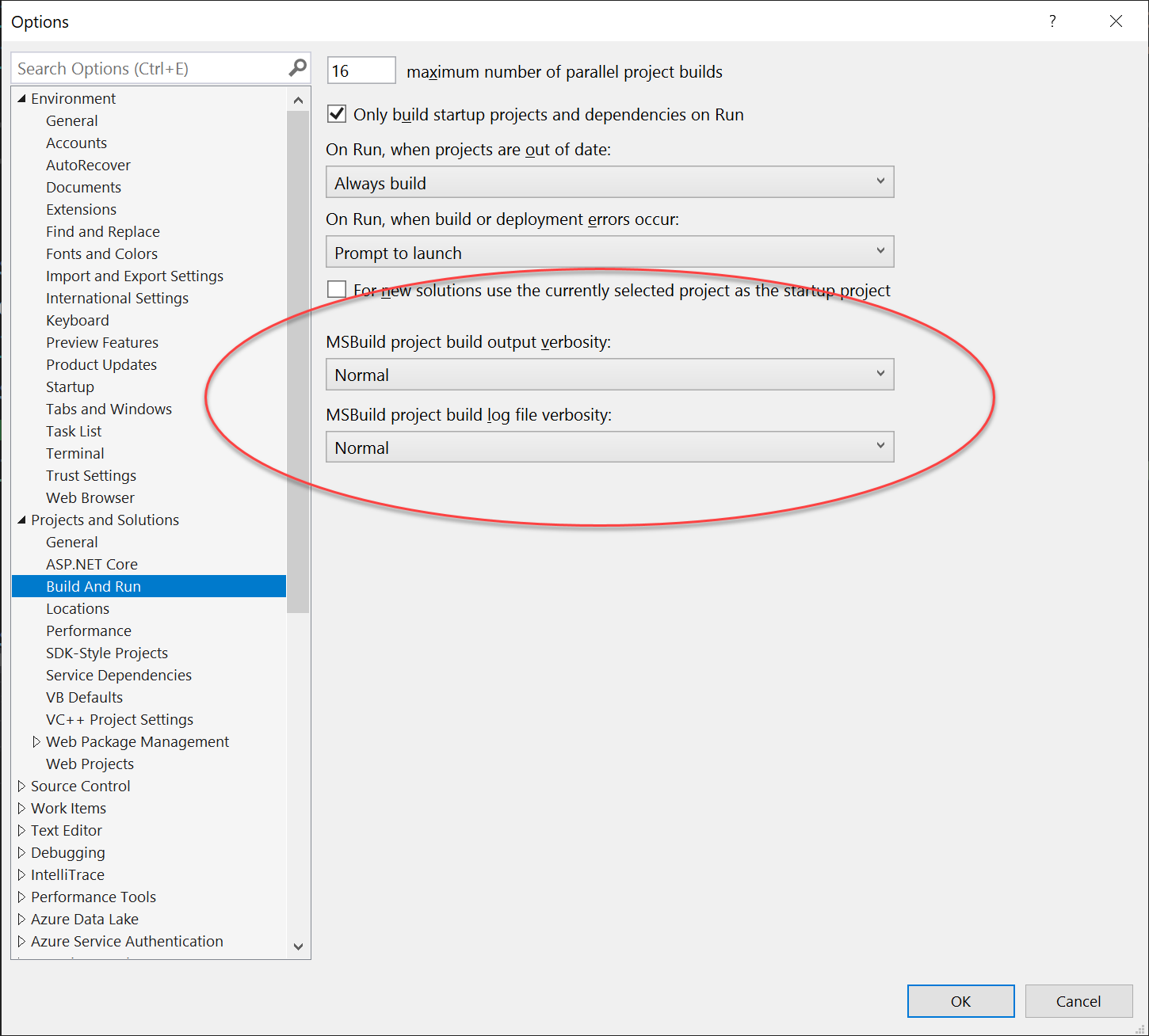Select the Terminal options page
The height and width of the screenshot is (1036, 1149).
(x=75, y=453)
